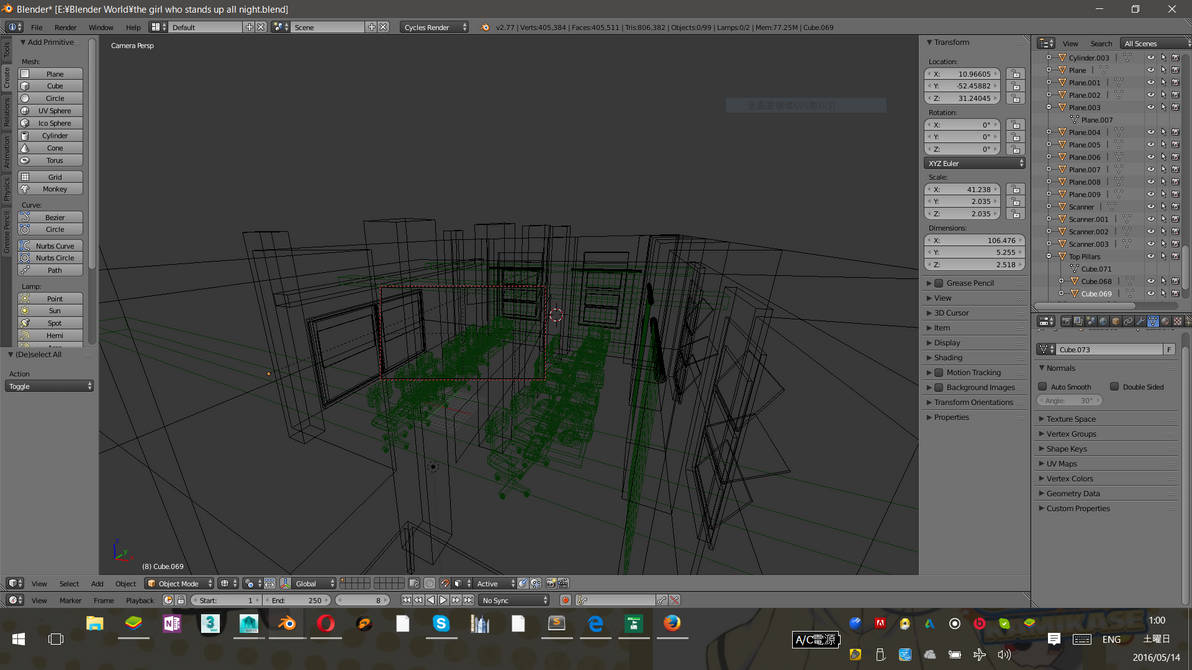Click the Blender info editor type icon

pyautogui.click(x=14, y=27)
